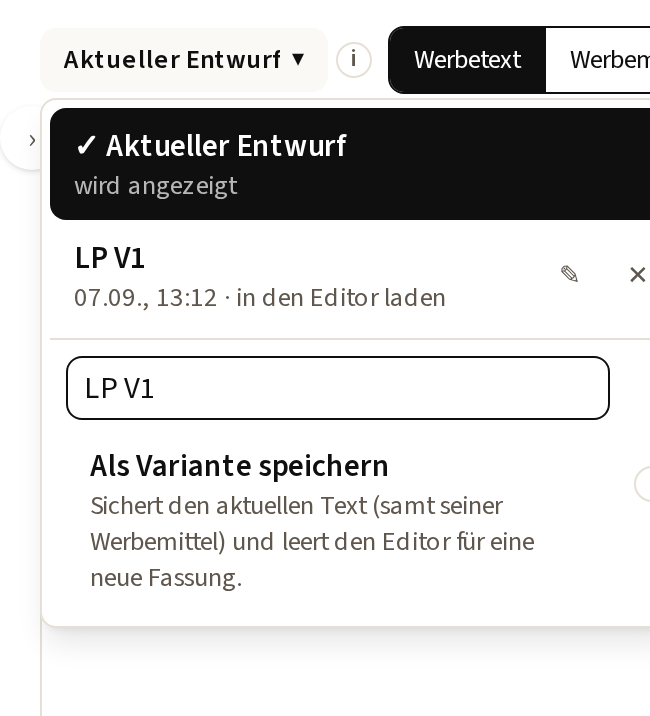Select the checked Aktueller Entwurf entry

[x=350, y=164]
